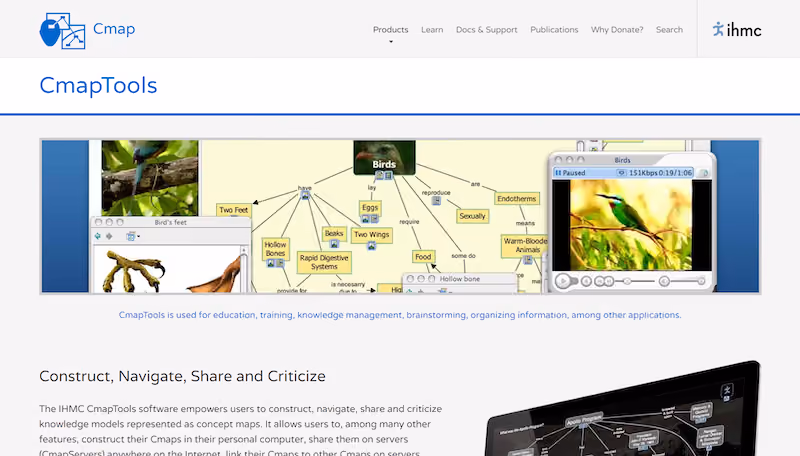Screen dimensions: 800x456
Task: Open Docs & Support menu
Action: pos(487,30)
